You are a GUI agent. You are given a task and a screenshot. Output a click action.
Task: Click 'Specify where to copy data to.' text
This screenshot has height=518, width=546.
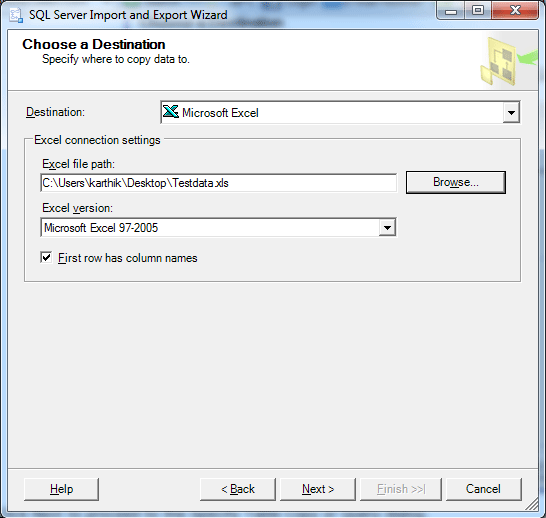pos(116,59)
